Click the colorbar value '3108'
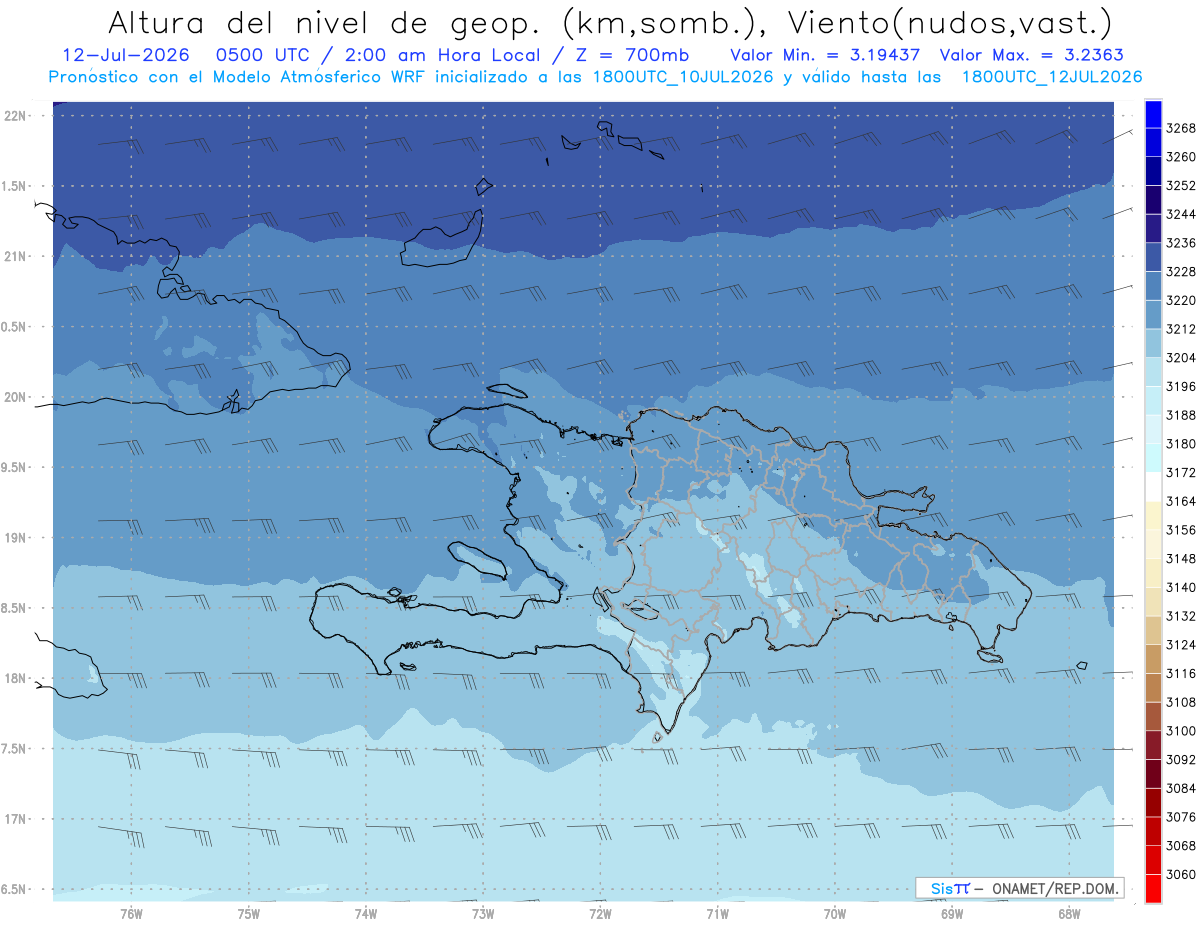The width and height of the screenshot is (1200, 927). coord(1181,702)
